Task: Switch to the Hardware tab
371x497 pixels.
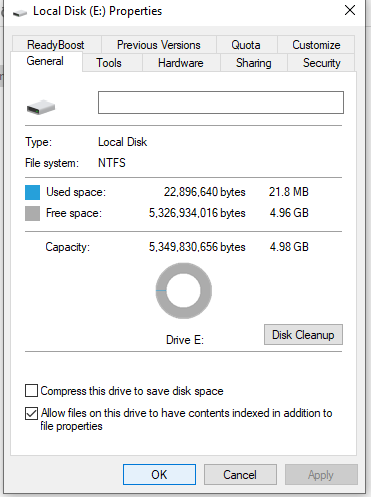Action: [181, 63]
